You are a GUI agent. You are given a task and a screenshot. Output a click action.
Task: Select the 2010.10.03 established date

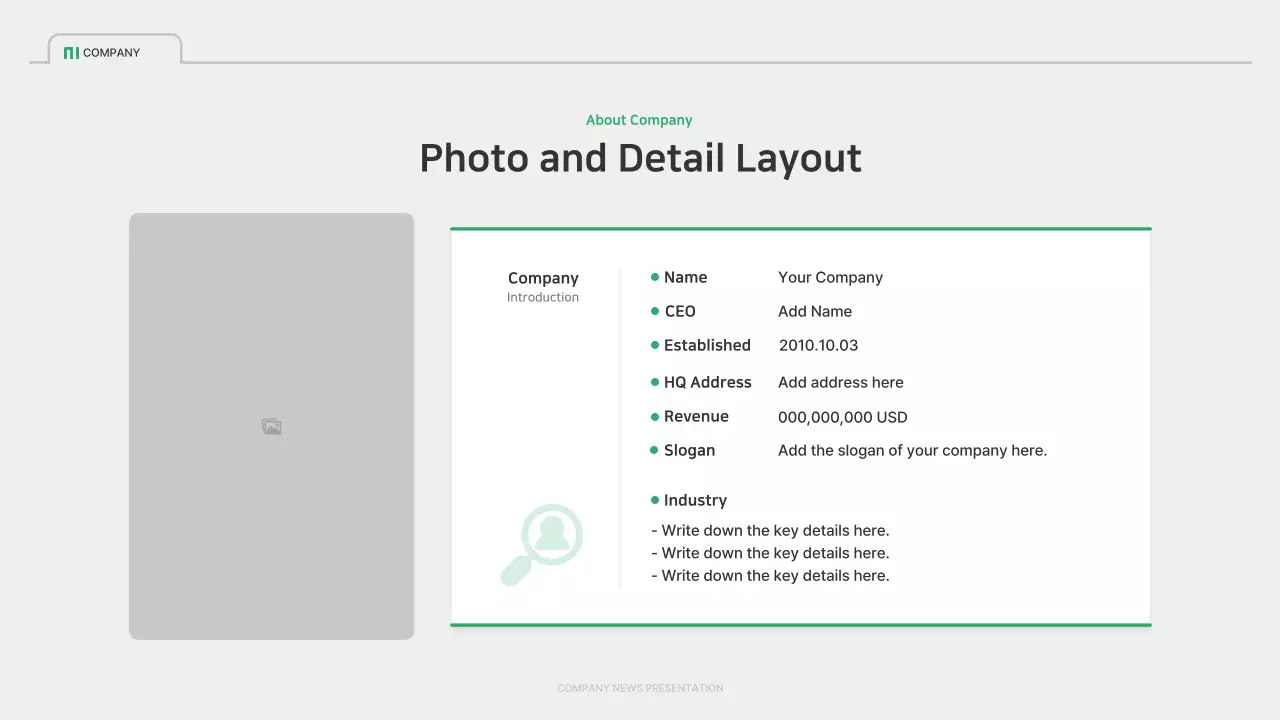[819, 345]
